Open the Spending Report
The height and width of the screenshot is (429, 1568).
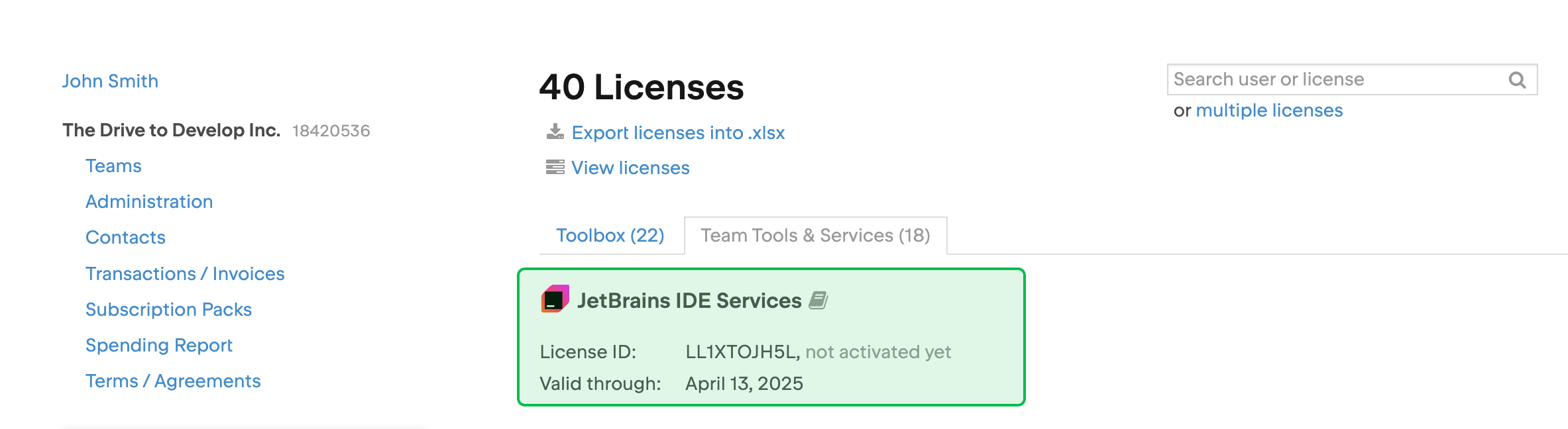point(158,344)
